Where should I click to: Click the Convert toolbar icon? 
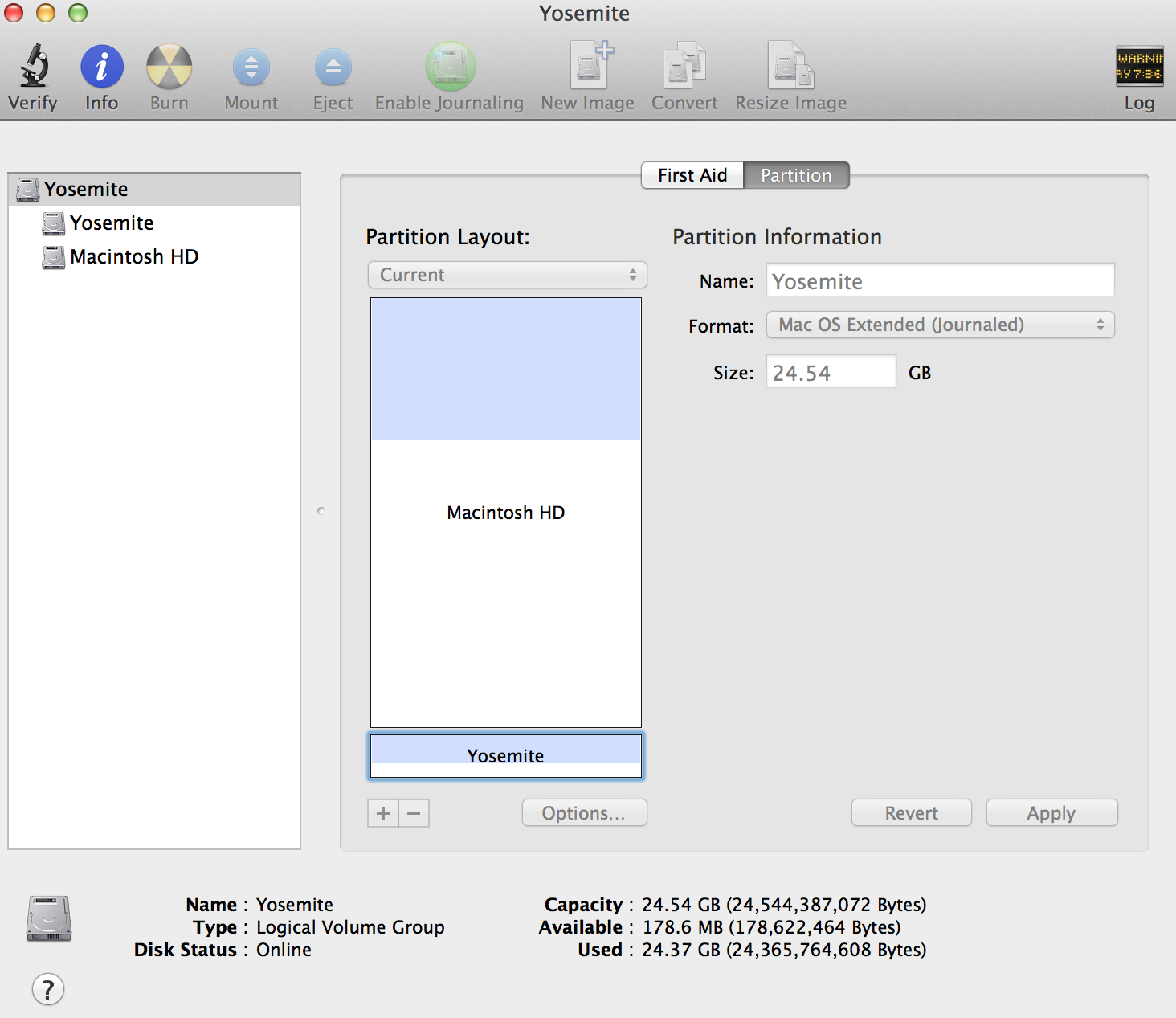tap(684, 64)
